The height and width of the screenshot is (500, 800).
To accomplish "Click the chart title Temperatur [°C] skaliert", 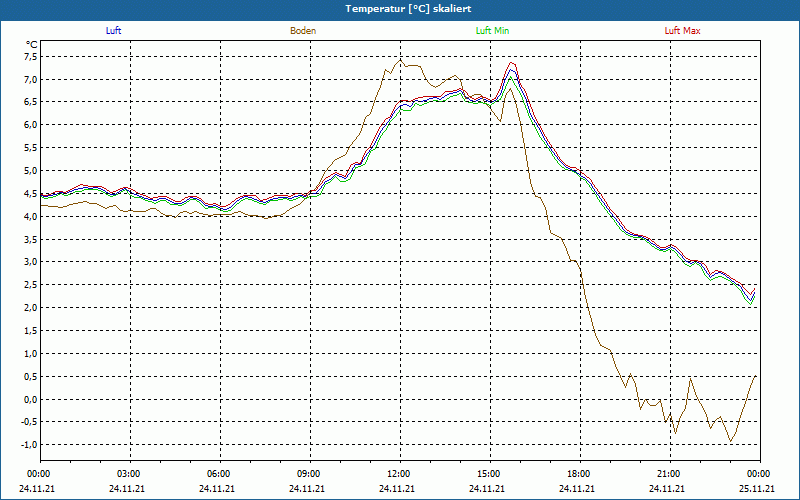I will pos(408,9).
